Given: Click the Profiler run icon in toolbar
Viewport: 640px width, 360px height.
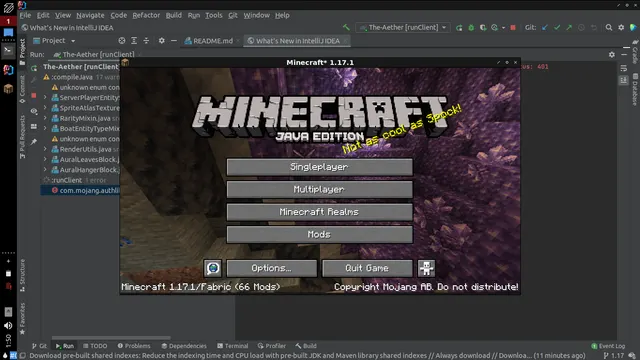Looking at the screenshot, I should [495, 27].
